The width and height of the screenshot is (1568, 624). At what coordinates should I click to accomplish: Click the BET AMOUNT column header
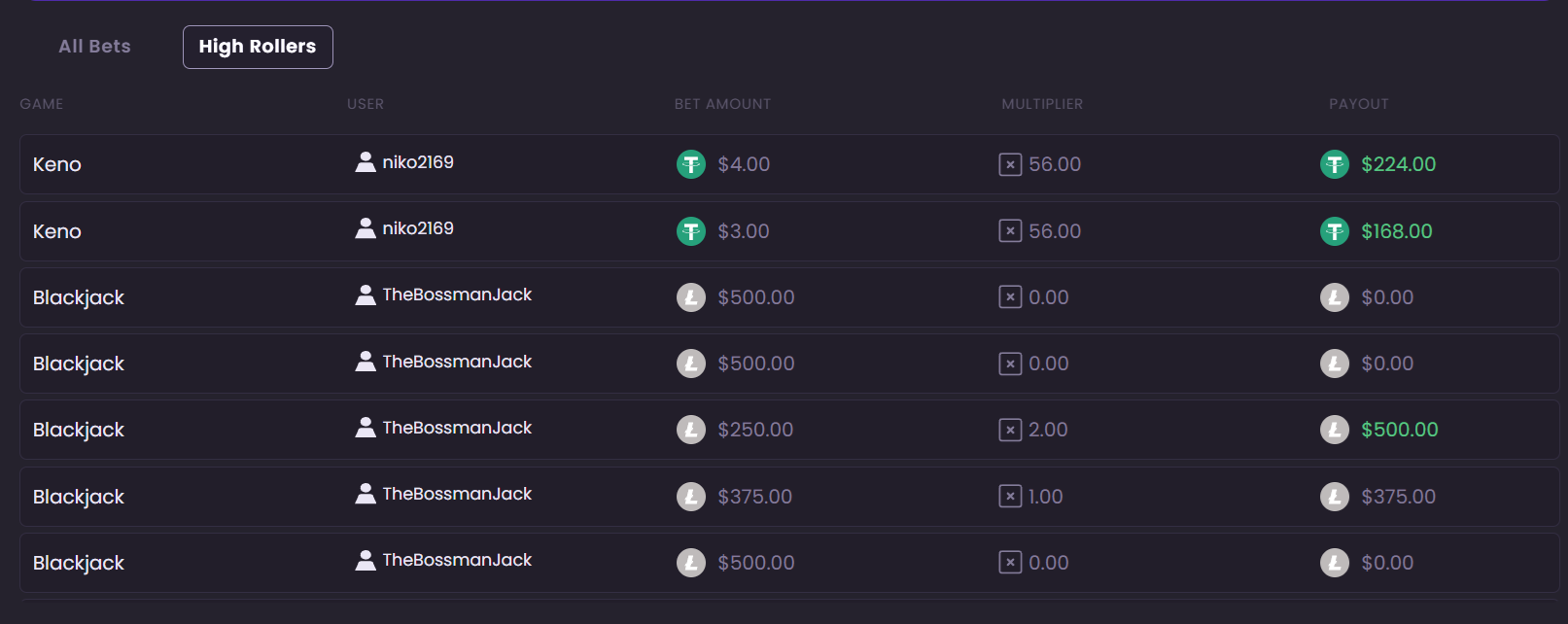click(x=722, y=104)
